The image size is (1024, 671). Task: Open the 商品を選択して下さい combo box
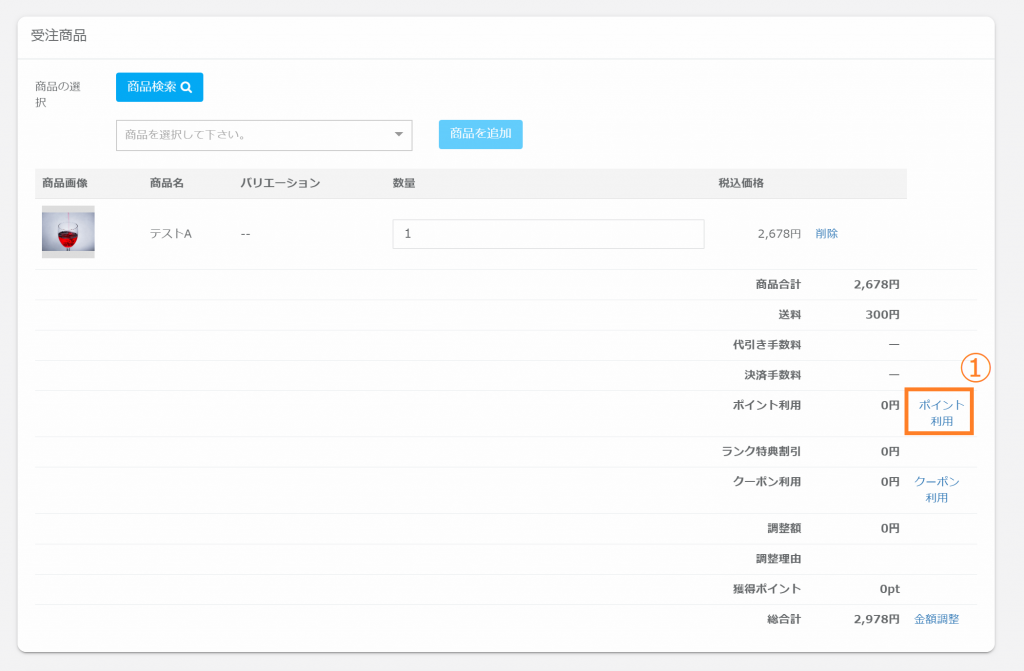(250, 135)
